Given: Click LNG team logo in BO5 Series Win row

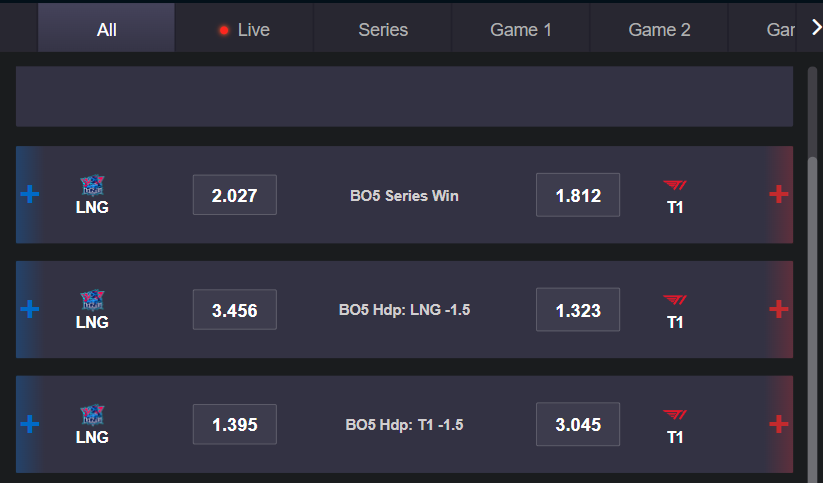Looking at the screenshot, I should 92,185.
